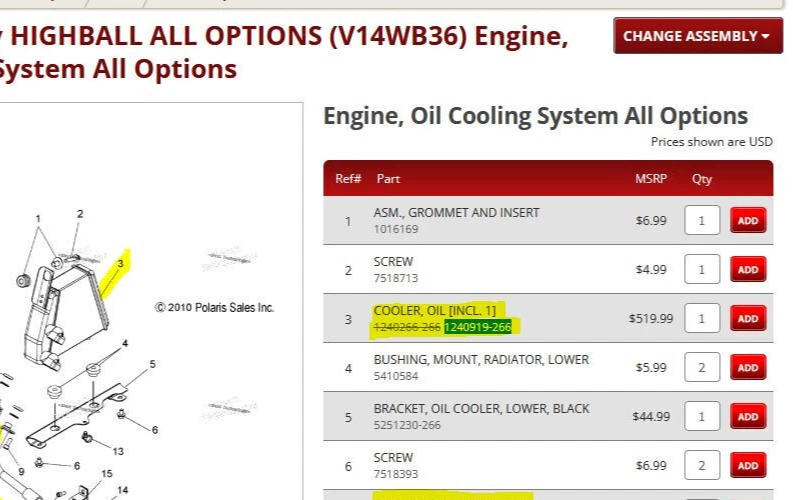The width and height of the screenshot is (793, 500).
Task: Edit quantity for the Oil Cooler
Action: [702, 318]
